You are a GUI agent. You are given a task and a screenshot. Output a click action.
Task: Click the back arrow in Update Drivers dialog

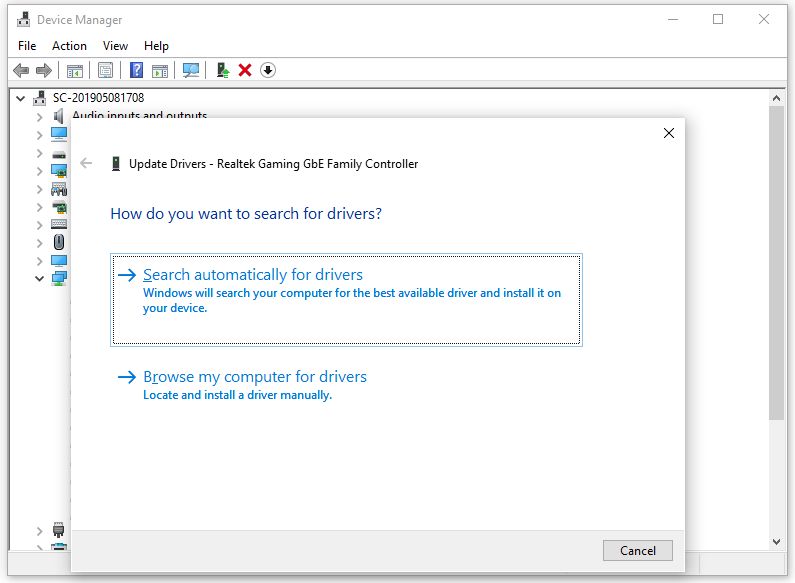[x=86, y=163]
